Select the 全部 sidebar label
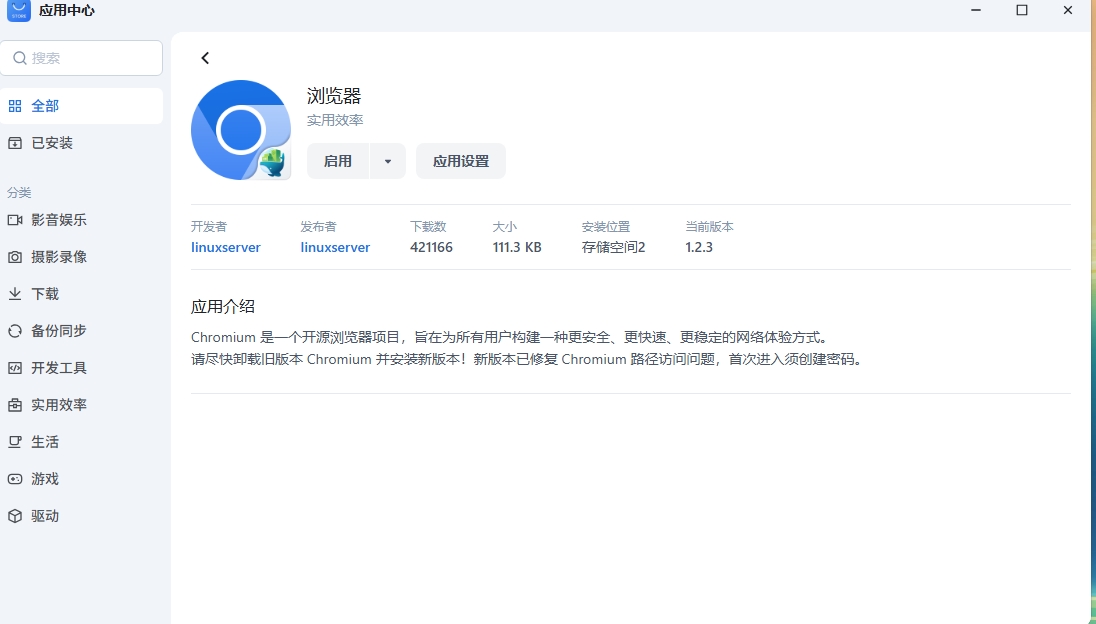 click(x=45, y=106)
